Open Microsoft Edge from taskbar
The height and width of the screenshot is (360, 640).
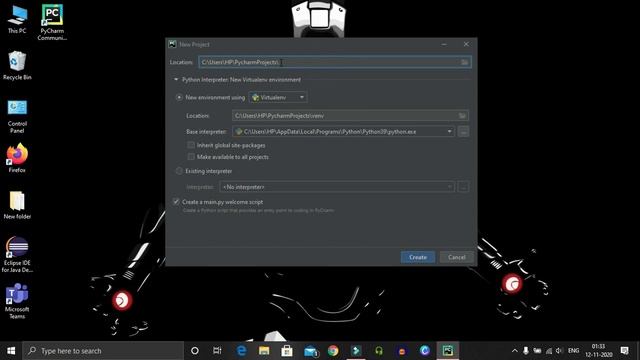click(x=242, y=351)
